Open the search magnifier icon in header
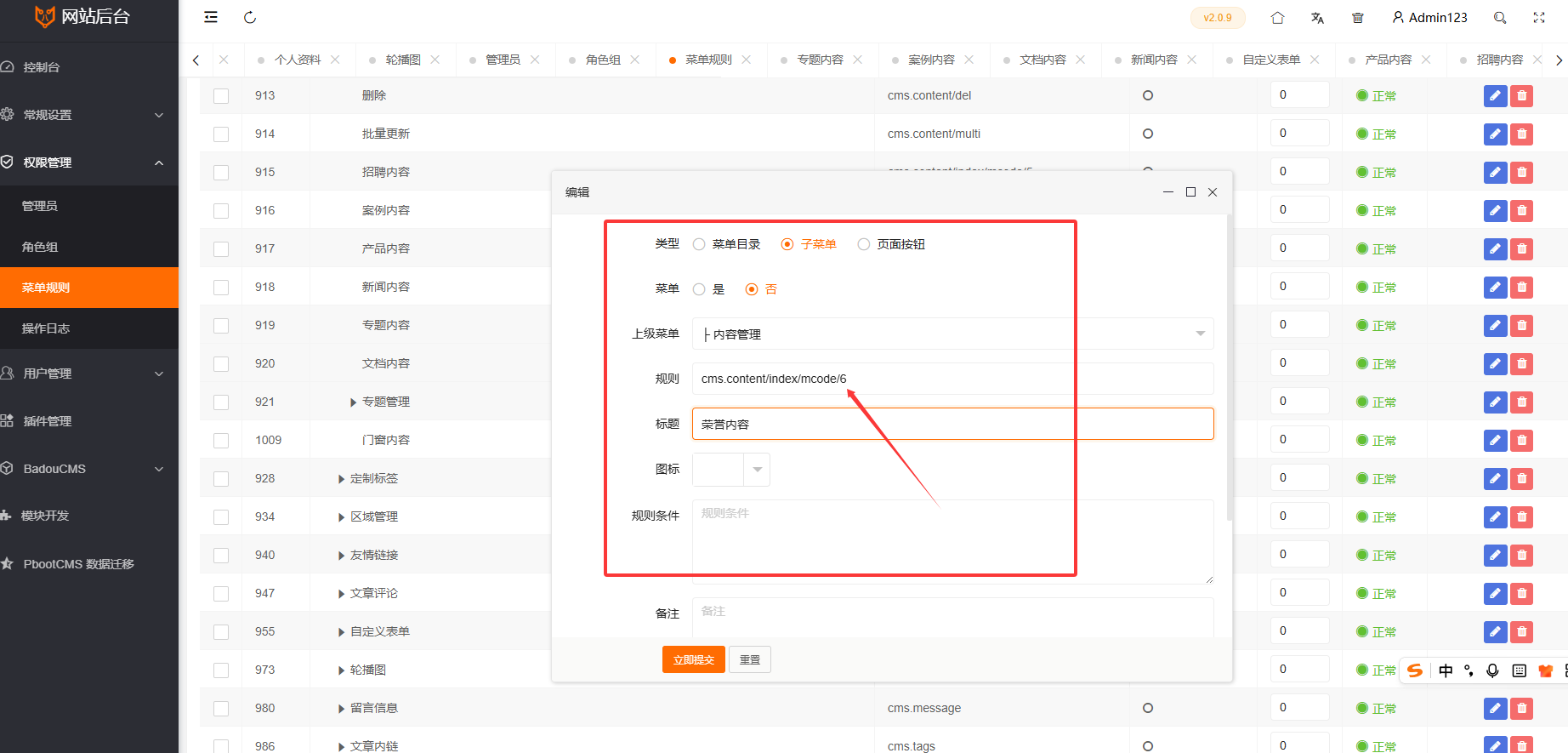 click(x=1500, y=18)
